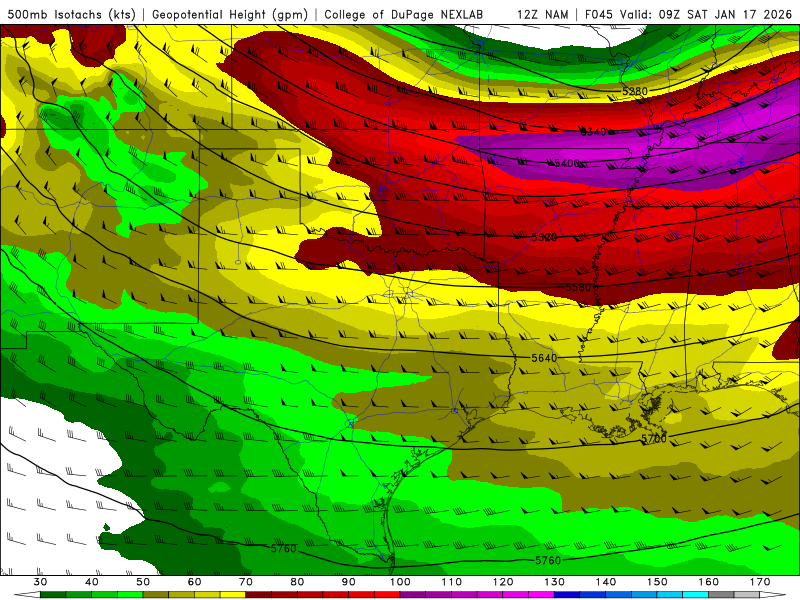
Task: Click the 120 knot colorbar label
Action: coord(503,582)
